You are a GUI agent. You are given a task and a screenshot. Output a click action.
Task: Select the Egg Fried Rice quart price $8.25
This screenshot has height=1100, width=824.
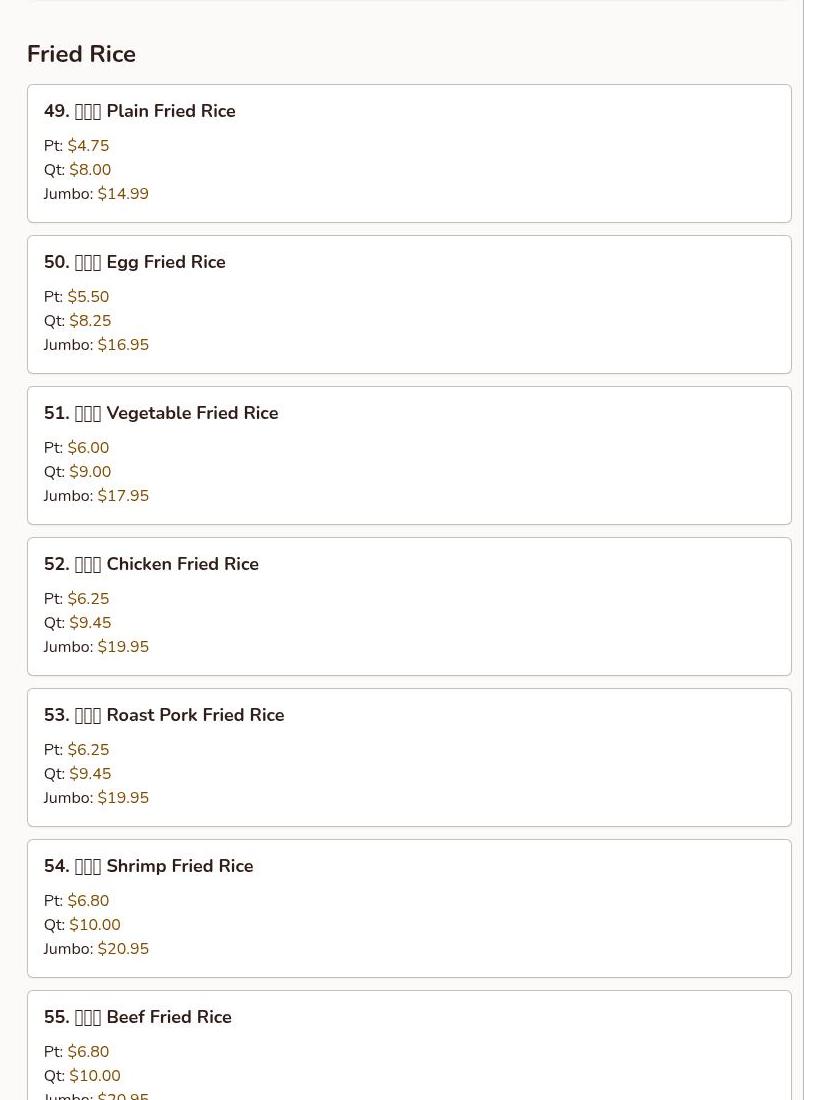coord(90,321)
